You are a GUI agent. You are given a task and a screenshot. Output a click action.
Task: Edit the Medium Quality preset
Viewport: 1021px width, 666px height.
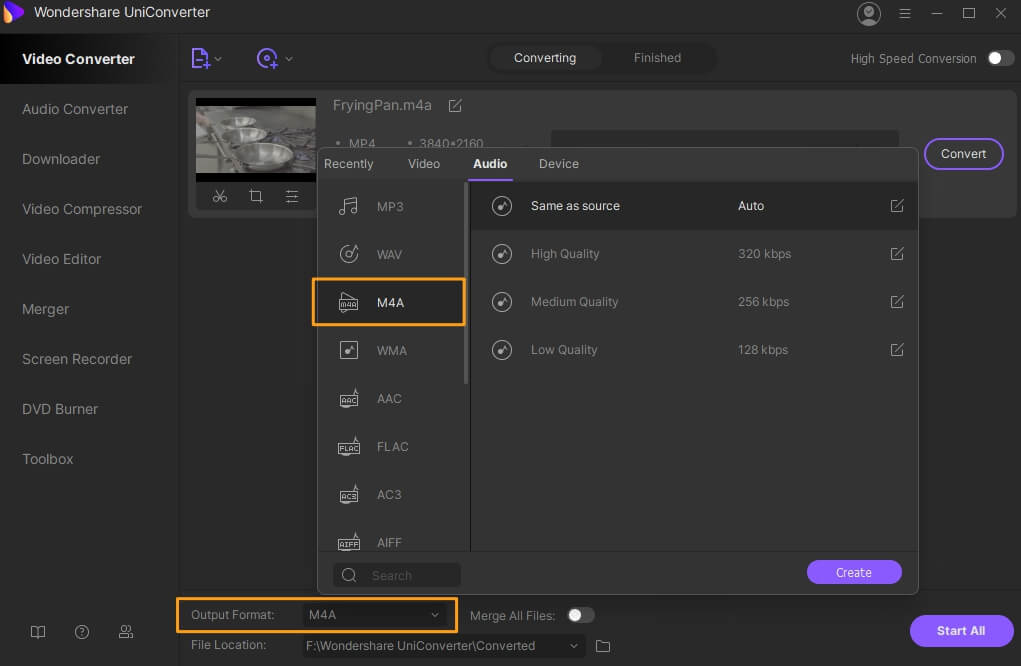coord(897,302)
